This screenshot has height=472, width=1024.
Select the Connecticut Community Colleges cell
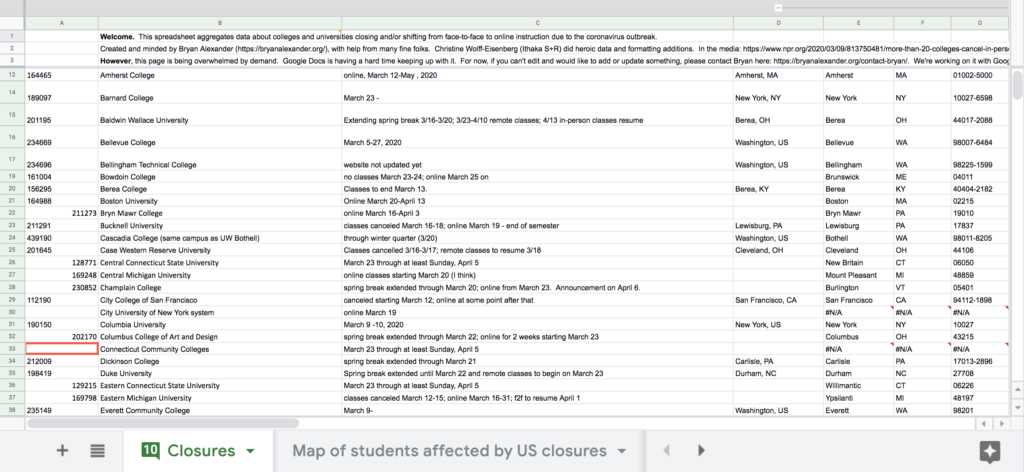[x=219, y=349]
